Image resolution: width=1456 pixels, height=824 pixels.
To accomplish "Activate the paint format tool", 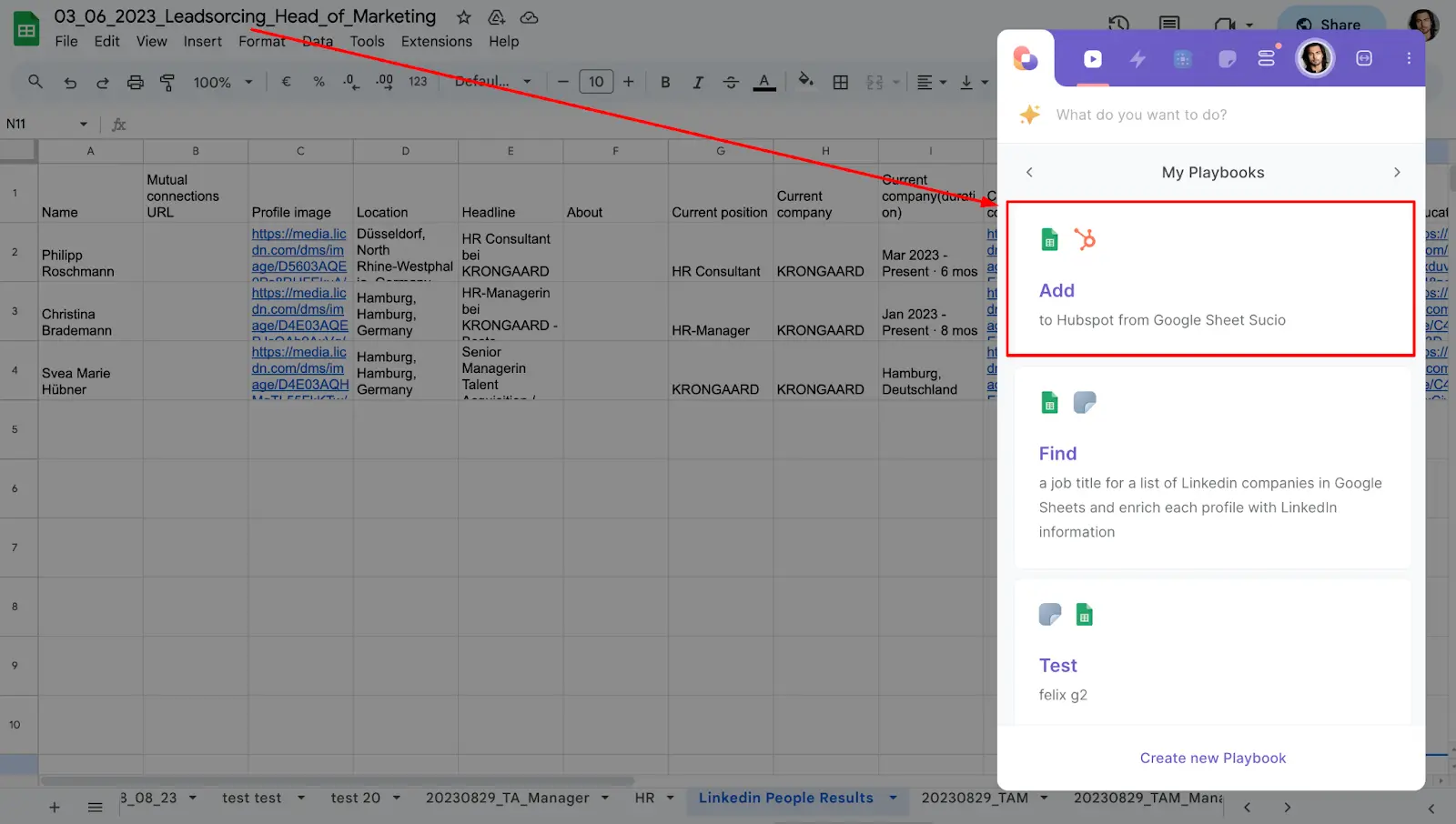I will [x=167, y=82].
